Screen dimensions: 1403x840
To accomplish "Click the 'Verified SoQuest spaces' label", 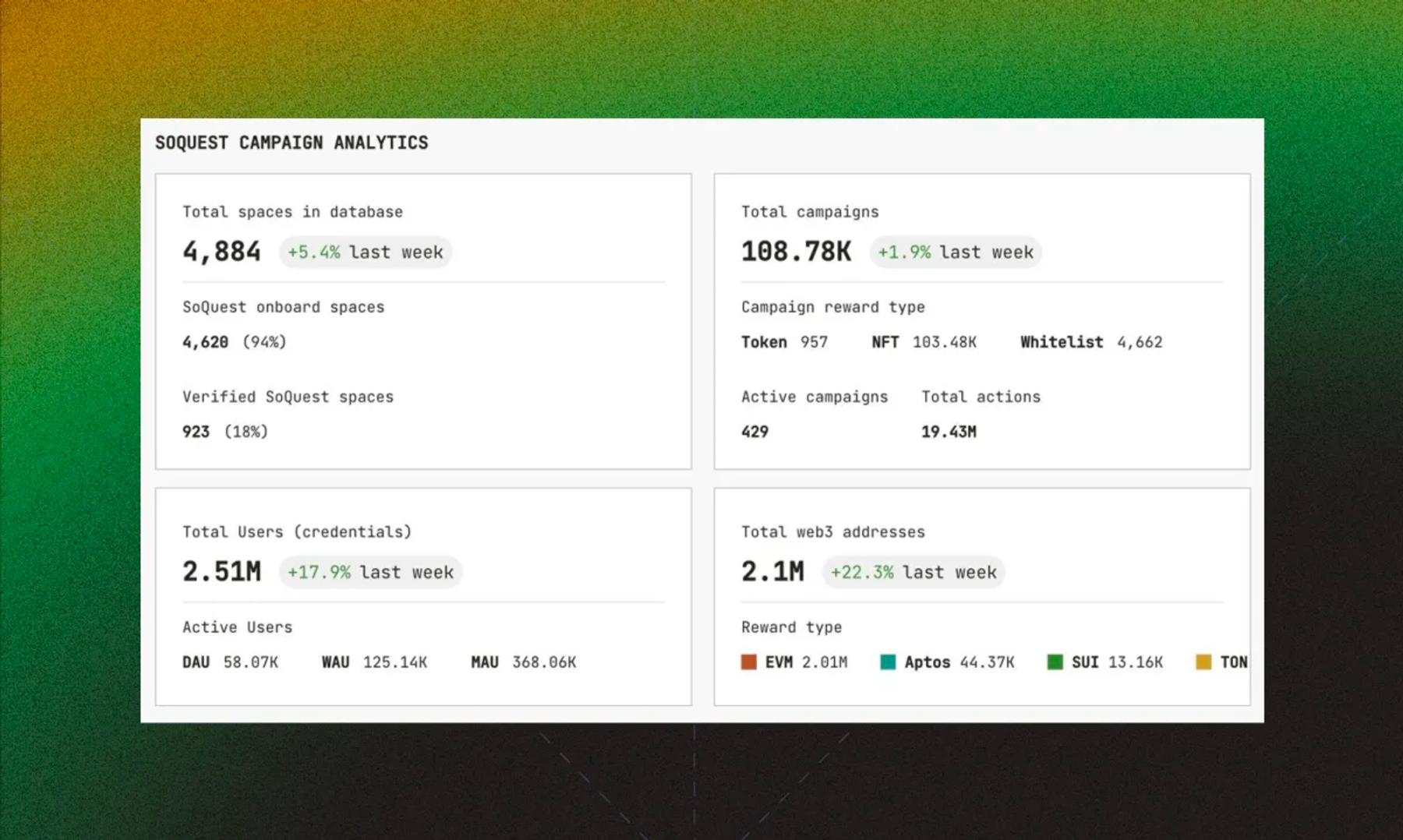I will point(288,397).
